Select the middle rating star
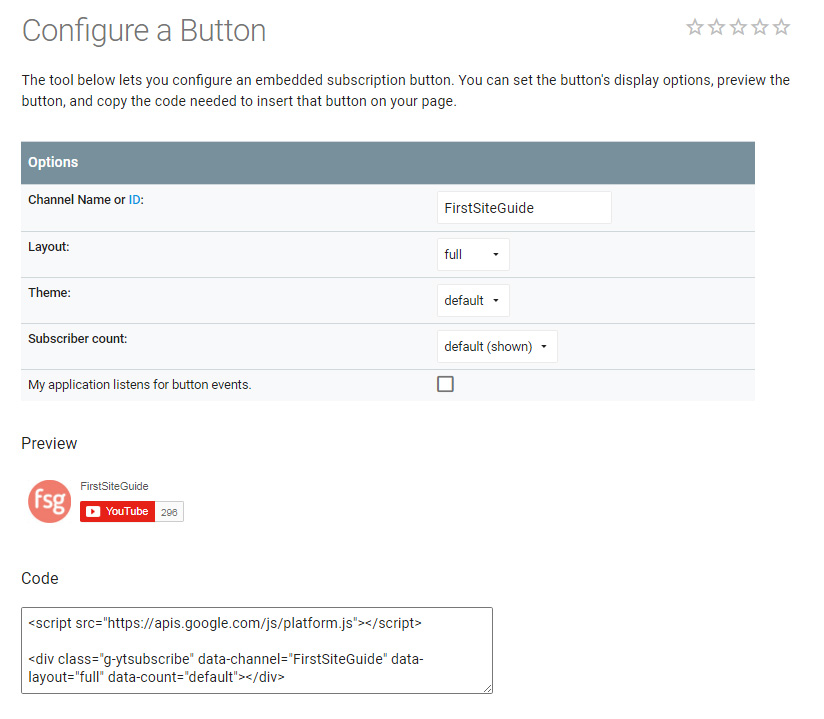 738,27
